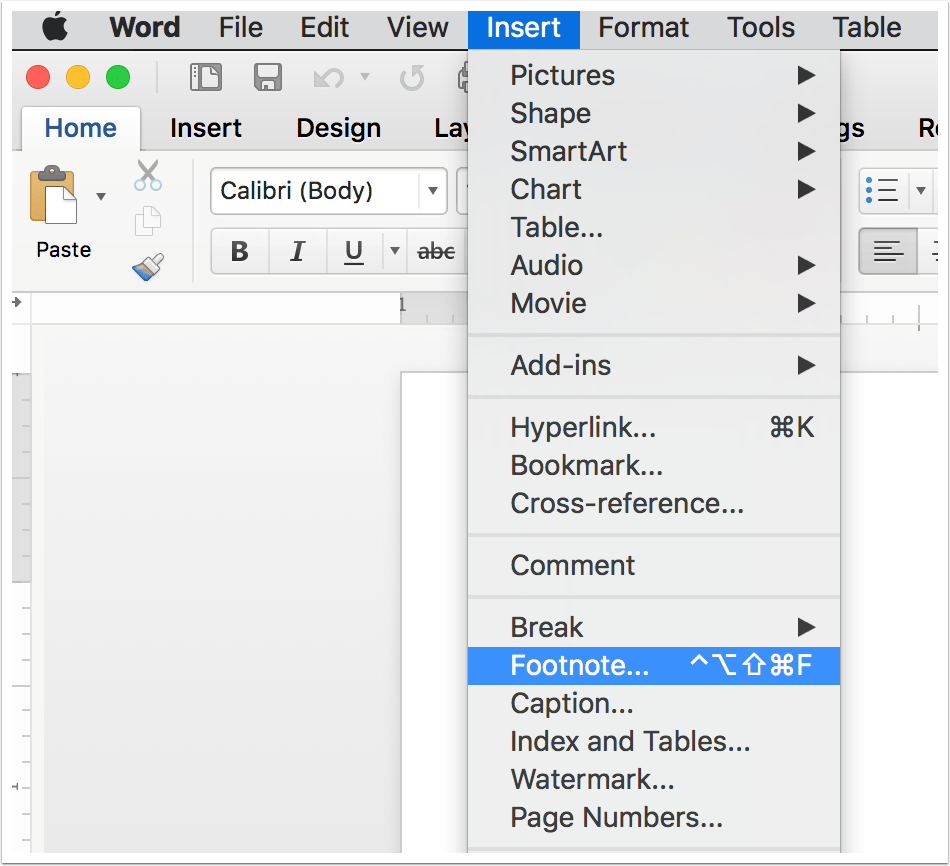Image resolution: width=950 pixels, height=866 pixels.
Task: Open the Edit menu
Action: click(325, 28)
